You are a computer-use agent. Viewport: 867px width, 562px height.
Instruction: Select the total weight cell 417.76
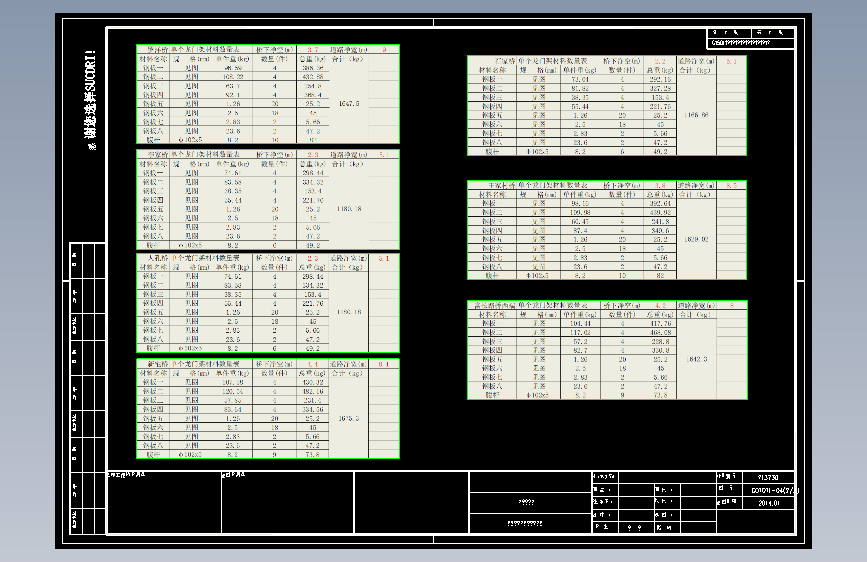click(x=660, y=324)
